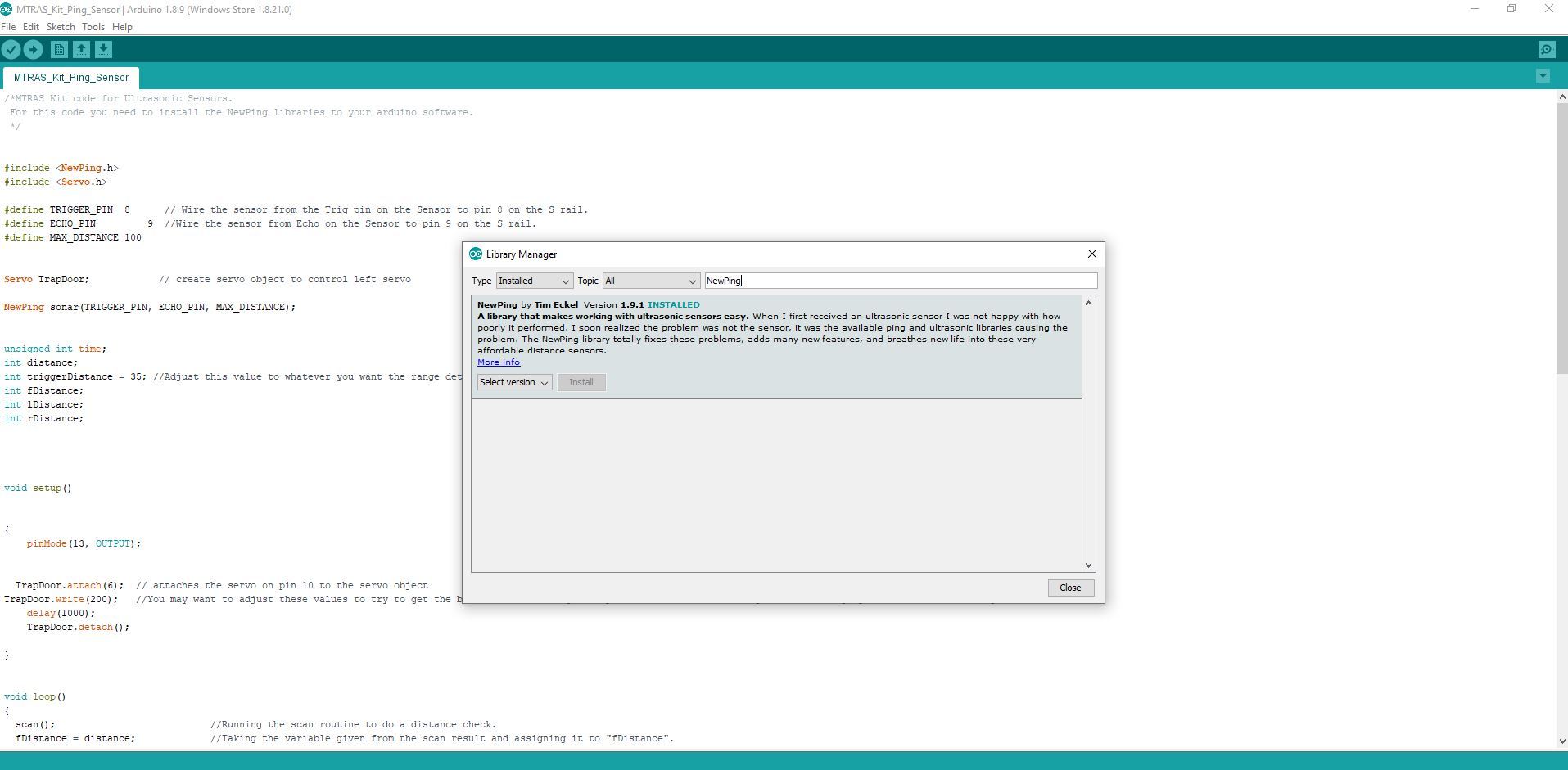The image size is (1568, 770).
Task: Open the Type dropdown set to Installed
Action: 534,281
